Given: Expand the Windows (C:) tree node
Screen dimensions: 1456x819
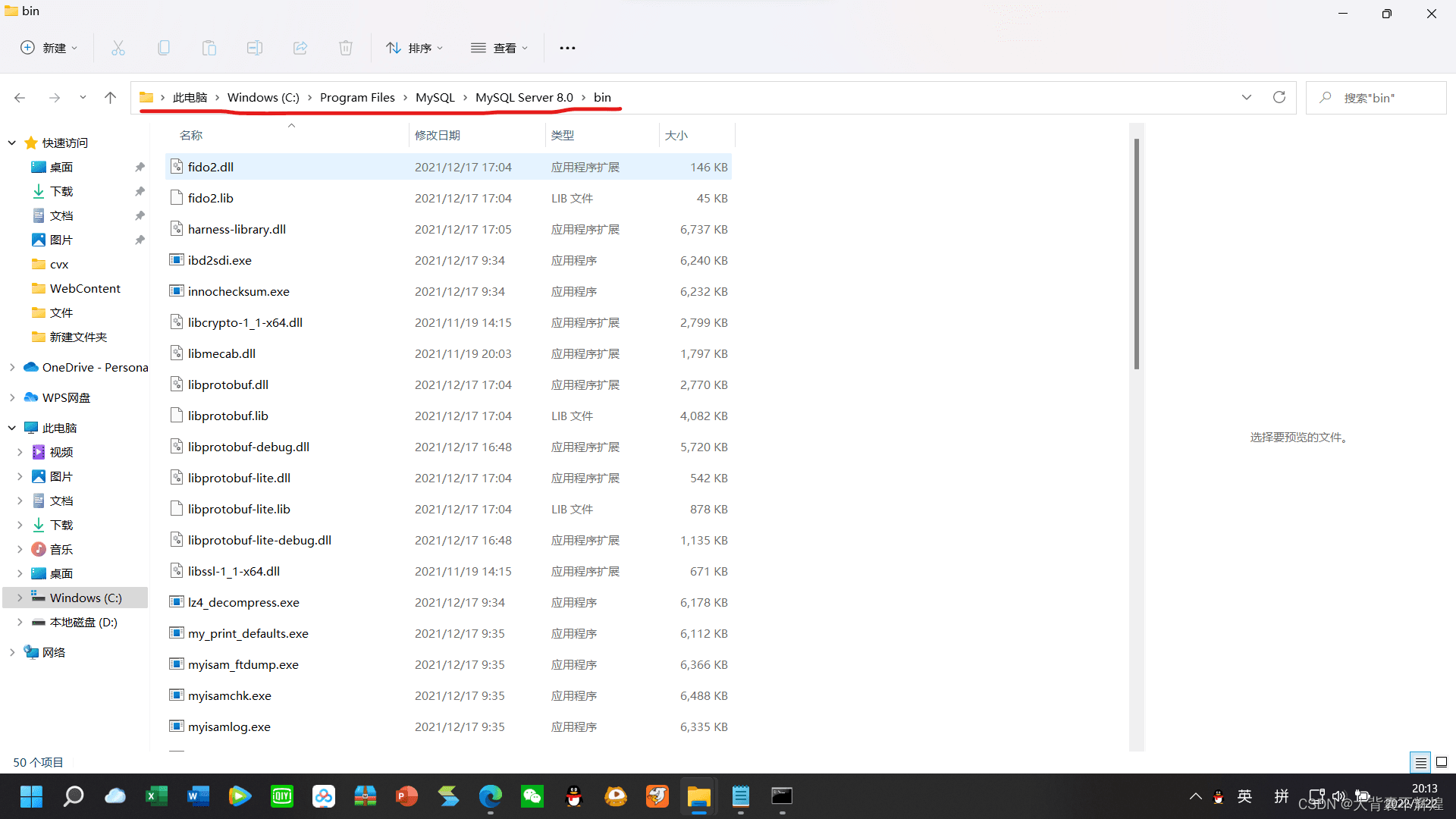Looking at the screenshot, I should [20, 598].
